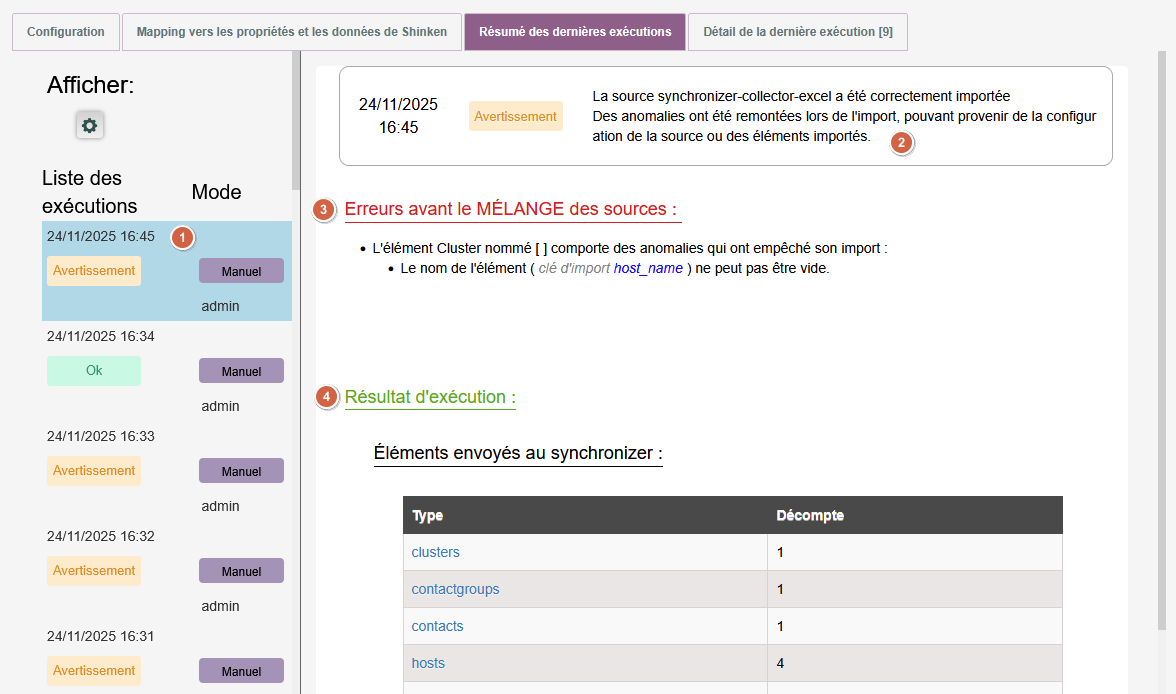Click Avertissement badge in the top summary box

point(515,116)
